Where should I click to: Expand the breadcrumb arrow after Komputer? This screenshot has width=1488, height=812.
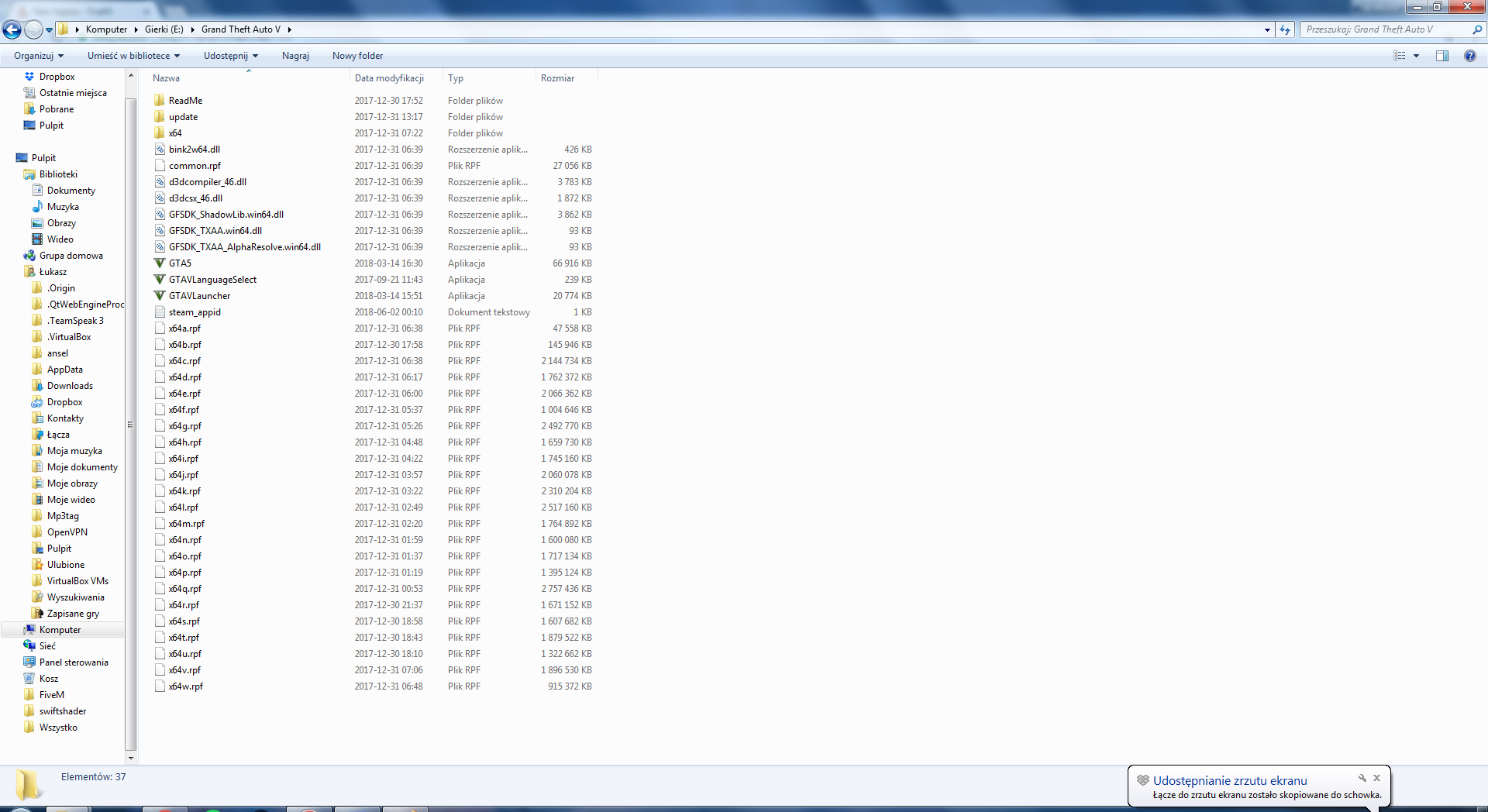pyautogui.click(x=136, y=29)
